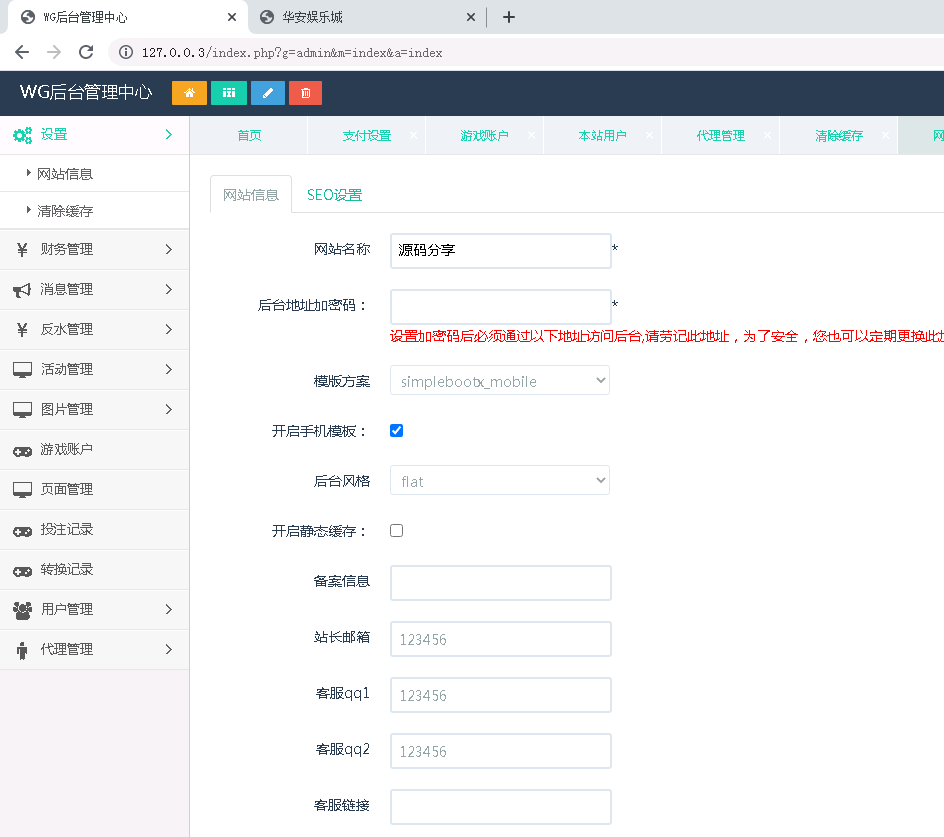Open the 模版方案 dropdown
Image resolution: width=944 pixels, height=837 pixels.
pos(500,380)
